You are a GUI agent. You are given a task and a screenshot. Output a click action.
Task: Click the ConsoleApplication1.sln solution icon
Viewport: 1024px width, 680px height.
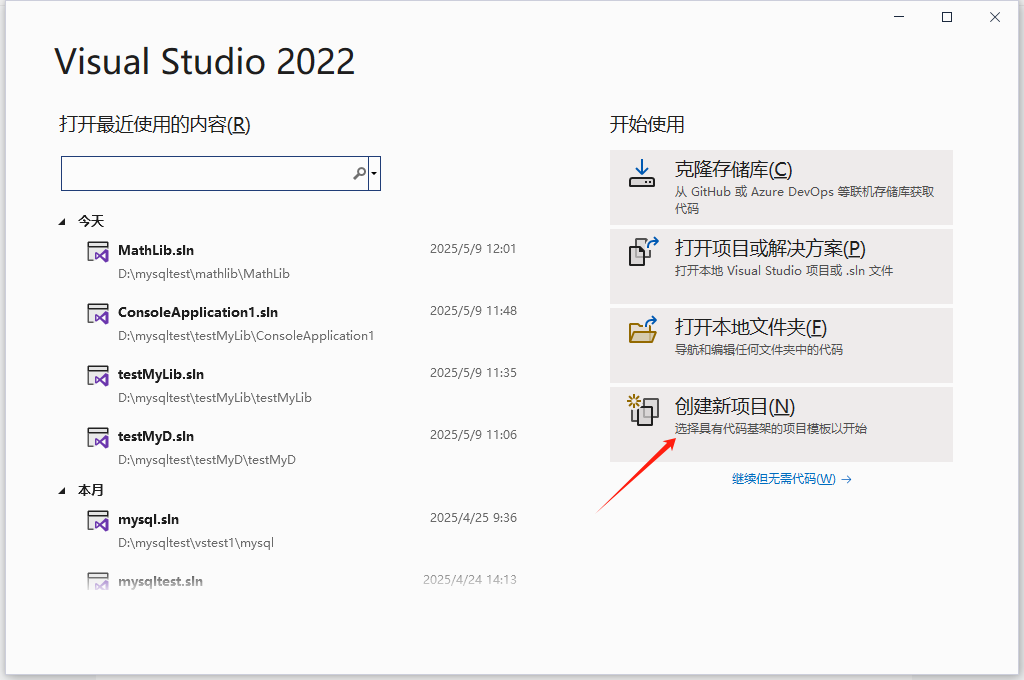(97, 314)
